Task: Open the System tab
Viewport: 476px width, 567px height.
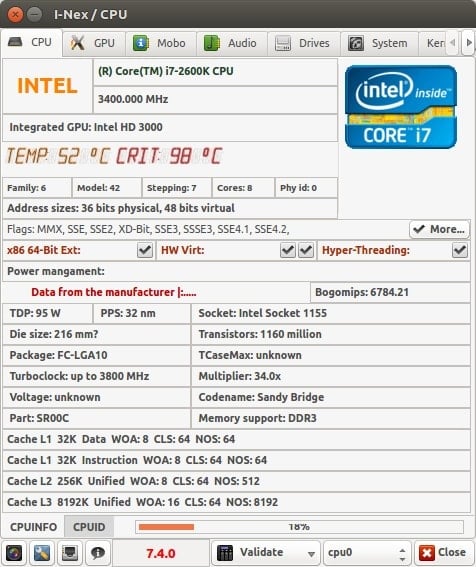Action: click(379, 43)
